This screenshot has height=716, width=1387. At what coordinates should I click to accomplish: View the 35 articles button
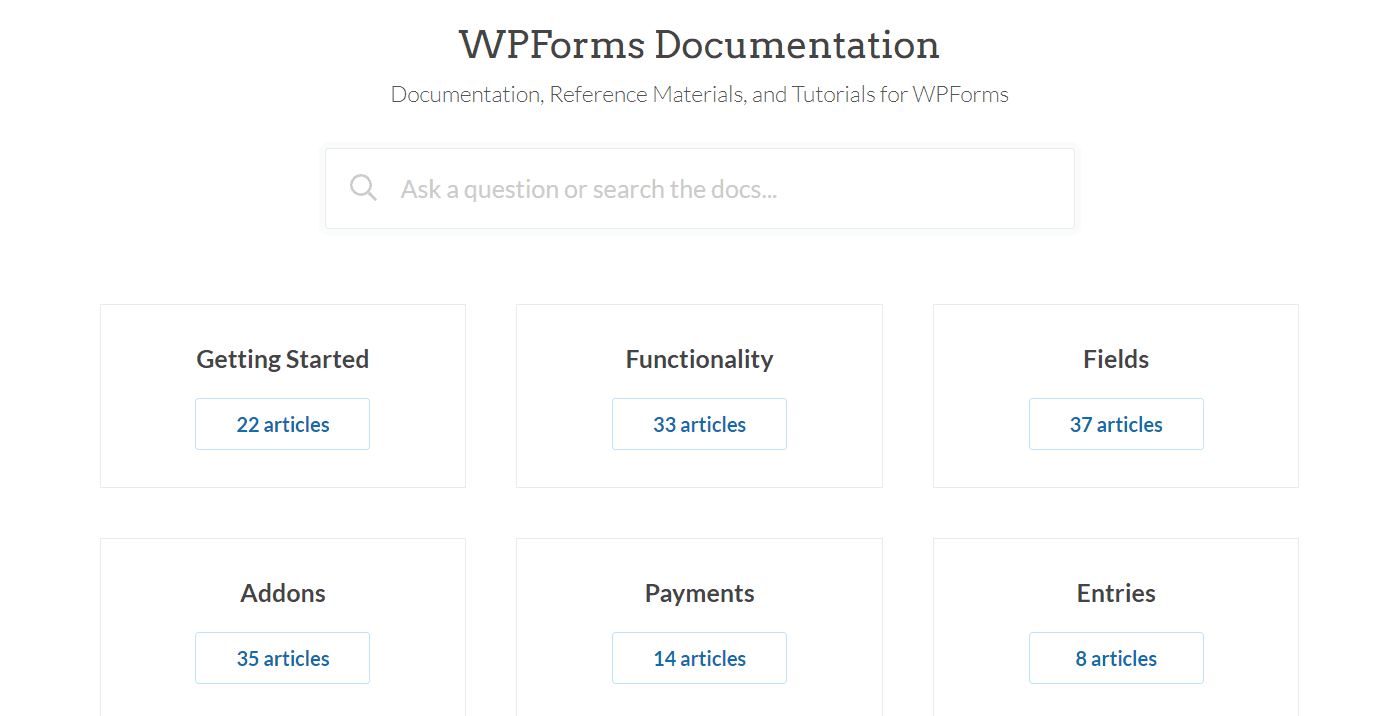pyautogui.click(x=283, y=658)
